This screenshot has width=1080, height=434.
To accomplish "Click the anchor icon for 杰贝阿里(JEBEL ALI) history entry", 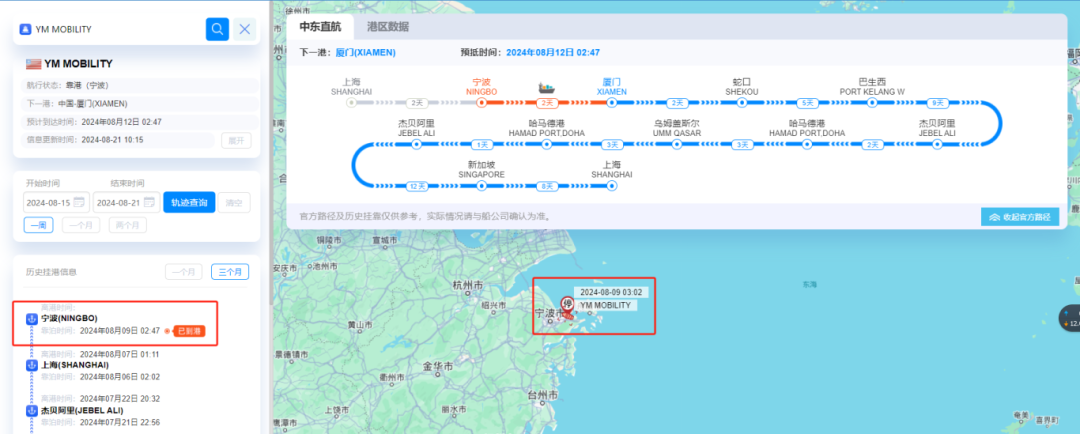I will tap(30, 410).
